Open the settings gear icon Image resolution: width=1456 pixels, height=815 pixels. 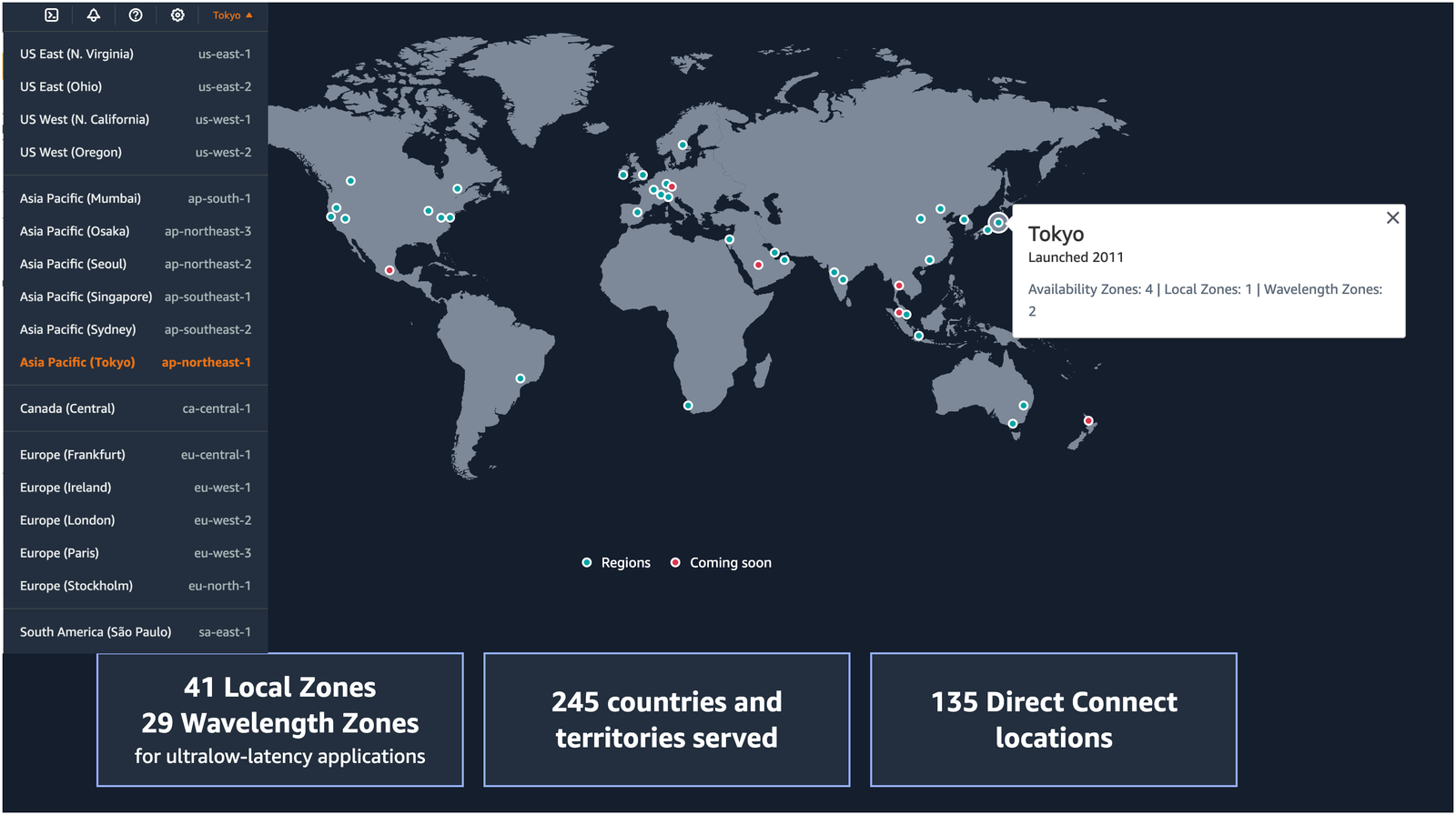[177, 15]
